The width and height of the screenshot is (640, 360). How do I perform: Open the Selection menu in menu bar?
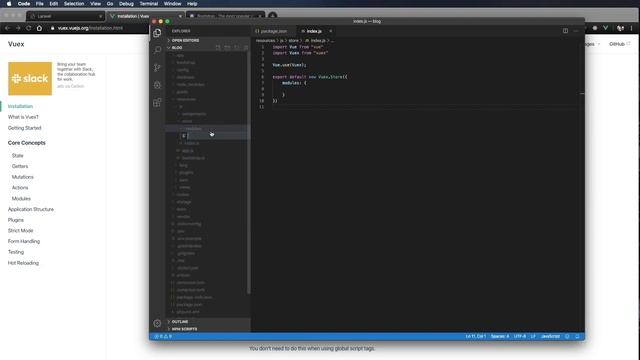coord(74,4)
